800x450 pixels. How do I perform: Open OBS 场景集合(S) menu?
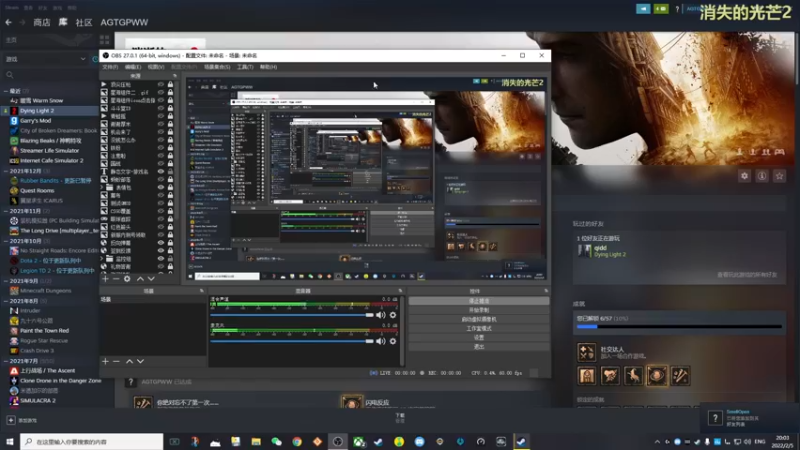pos(217,67)
